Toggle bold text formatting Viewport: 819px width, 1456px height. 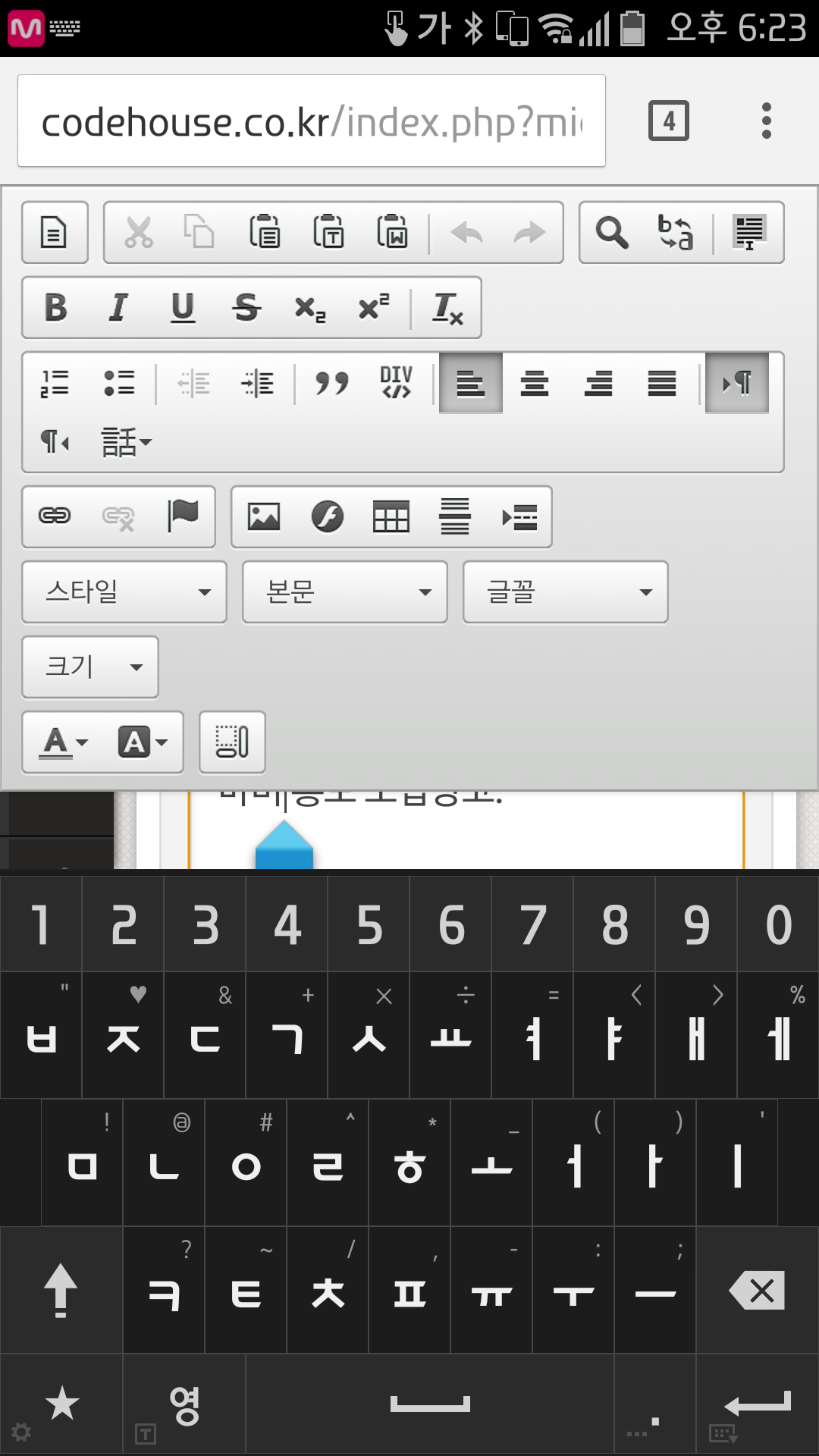click(55, 308)
